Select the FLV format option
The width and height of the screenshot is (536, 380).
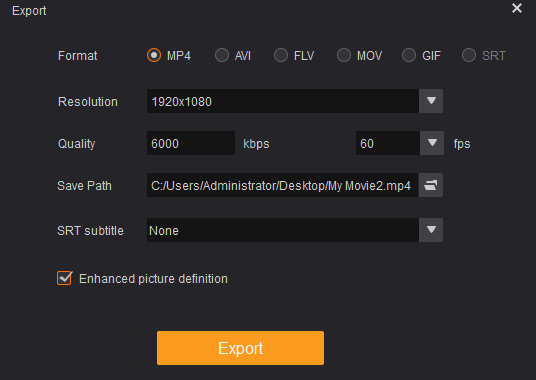[281, 55]
